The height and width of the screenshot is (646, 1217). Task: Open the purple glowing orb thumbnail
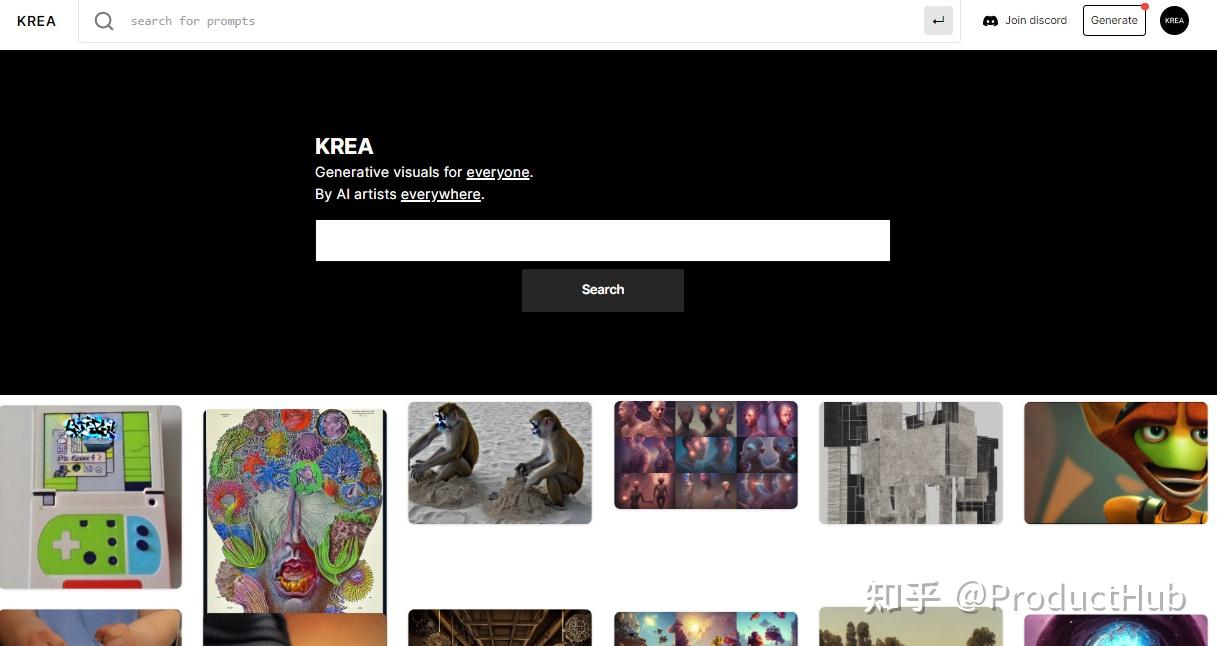click(x=1116, y=630)
